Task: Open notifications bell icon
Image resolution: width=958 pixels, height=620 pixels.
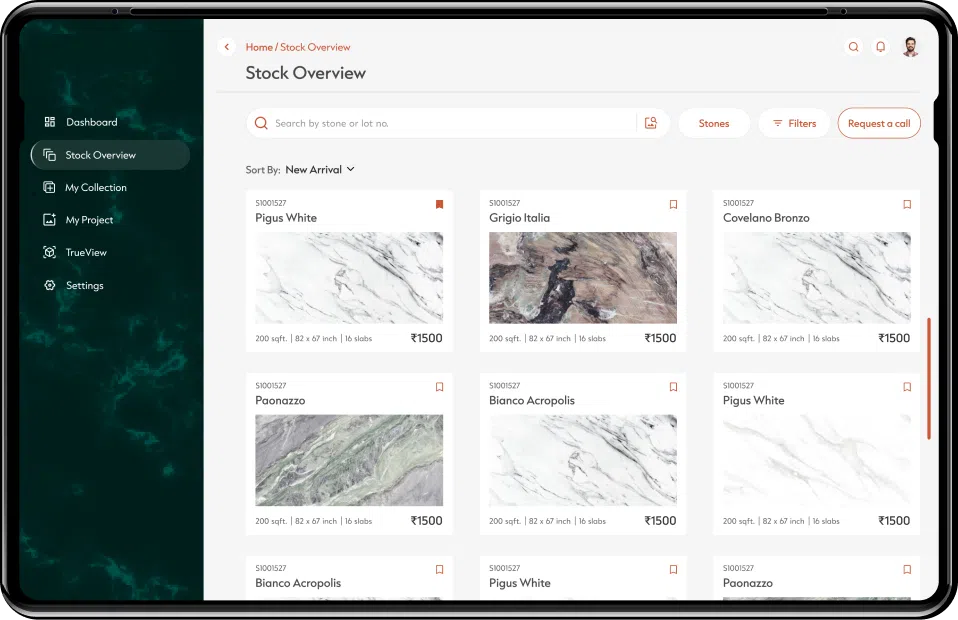Action: tap(881, 47)
